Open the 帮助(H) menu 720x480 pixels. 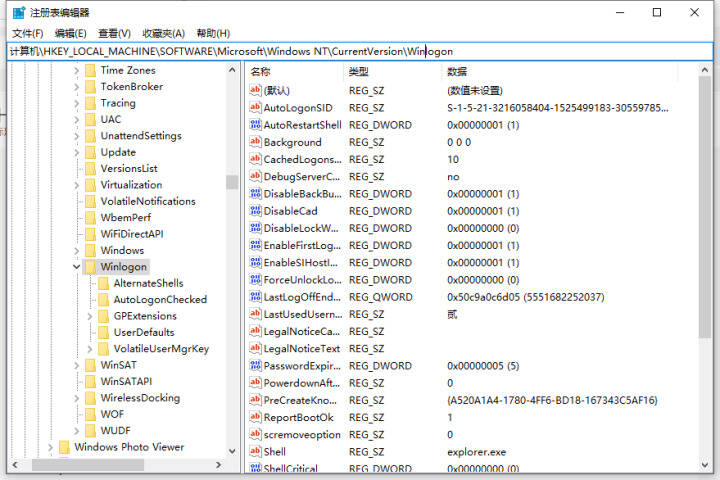213,33
